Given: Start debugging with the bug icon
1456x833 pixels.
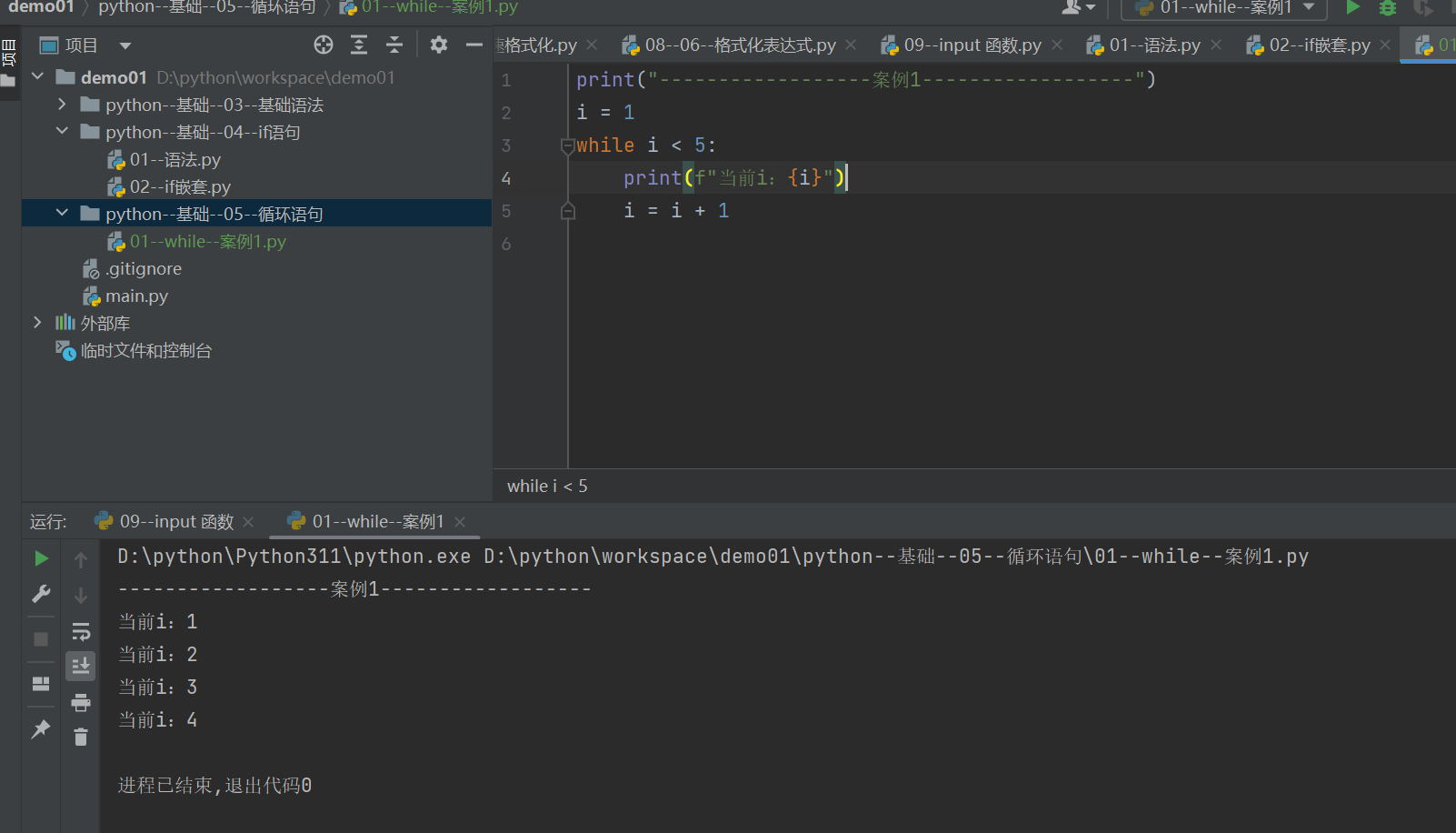Looking at the screenshot, I should pos(1388,8).
